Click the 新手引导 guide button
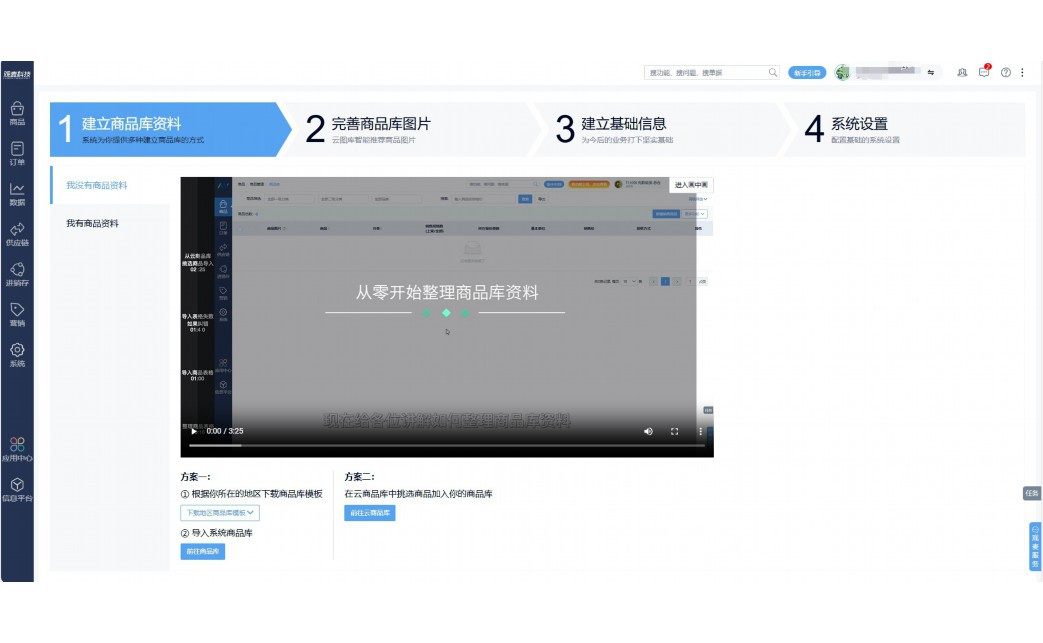 point(807,71)
